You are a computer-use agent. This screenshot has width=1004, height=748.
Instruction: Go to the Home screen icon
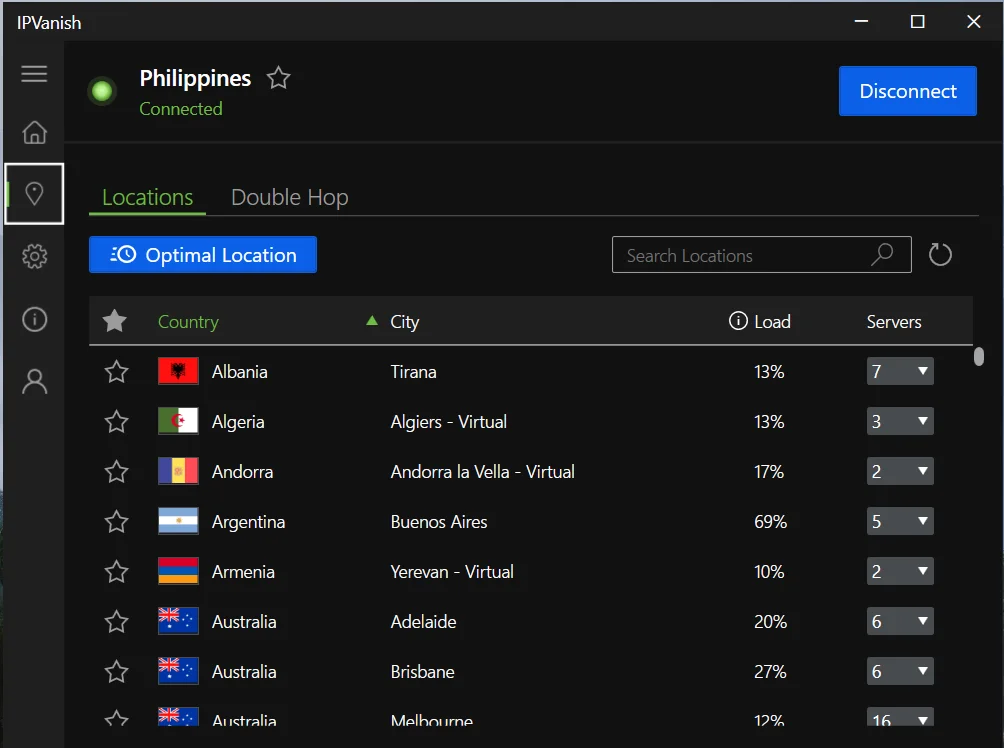point(35,133)
